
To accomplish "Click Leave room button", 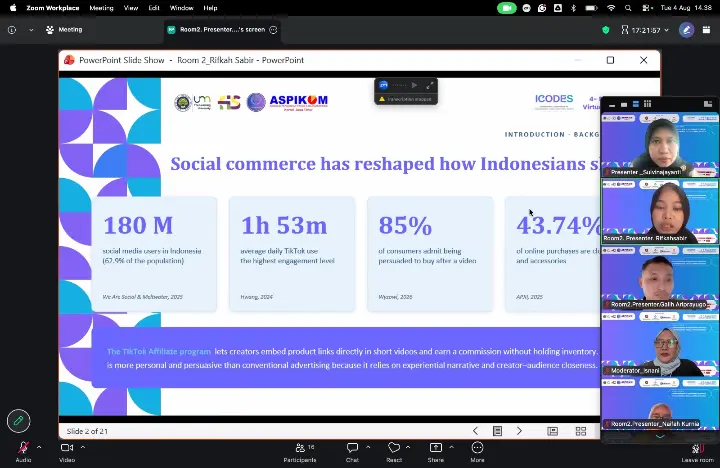I will click(x=698, y=452).
